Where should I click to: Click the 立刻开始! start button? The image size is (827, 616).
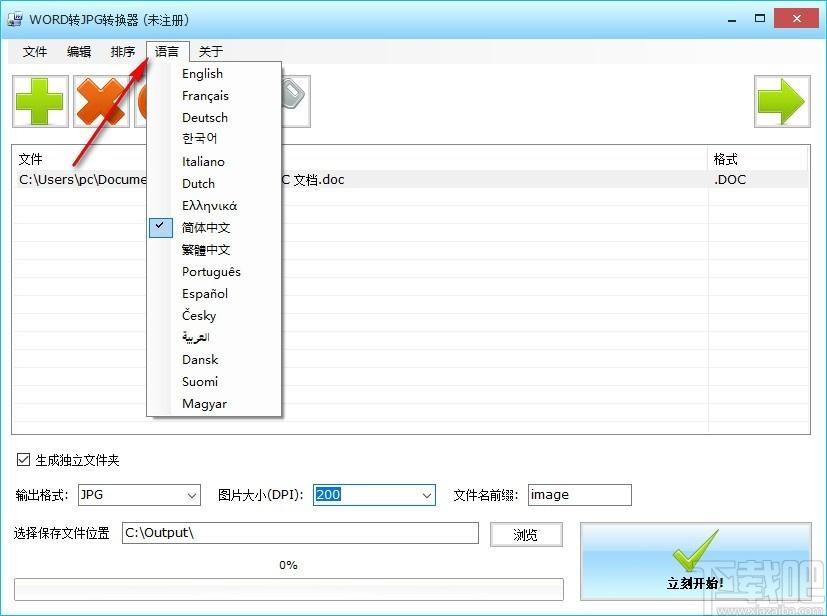click(x=695, y=561)
